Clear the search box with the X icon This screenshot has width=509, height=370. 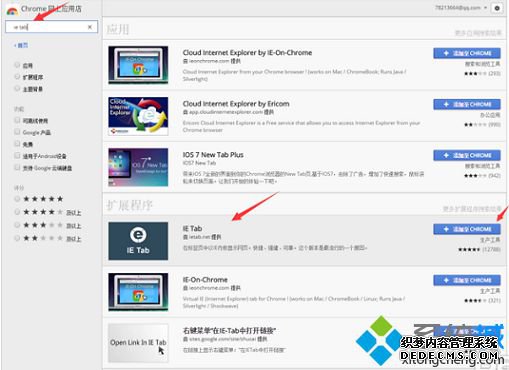point(90,27)
